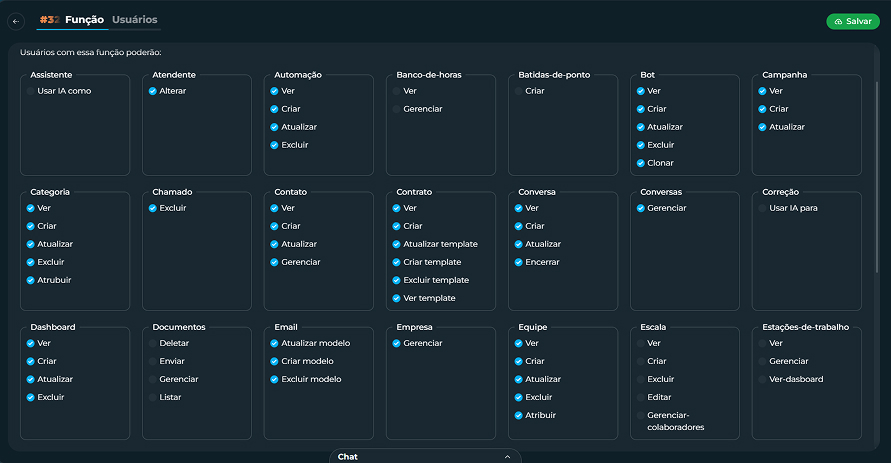The width and height of the screenshot is (891, 463).
Task: Uncheck Contato Gerenciar permission
Action: click(x=274, y=262)
